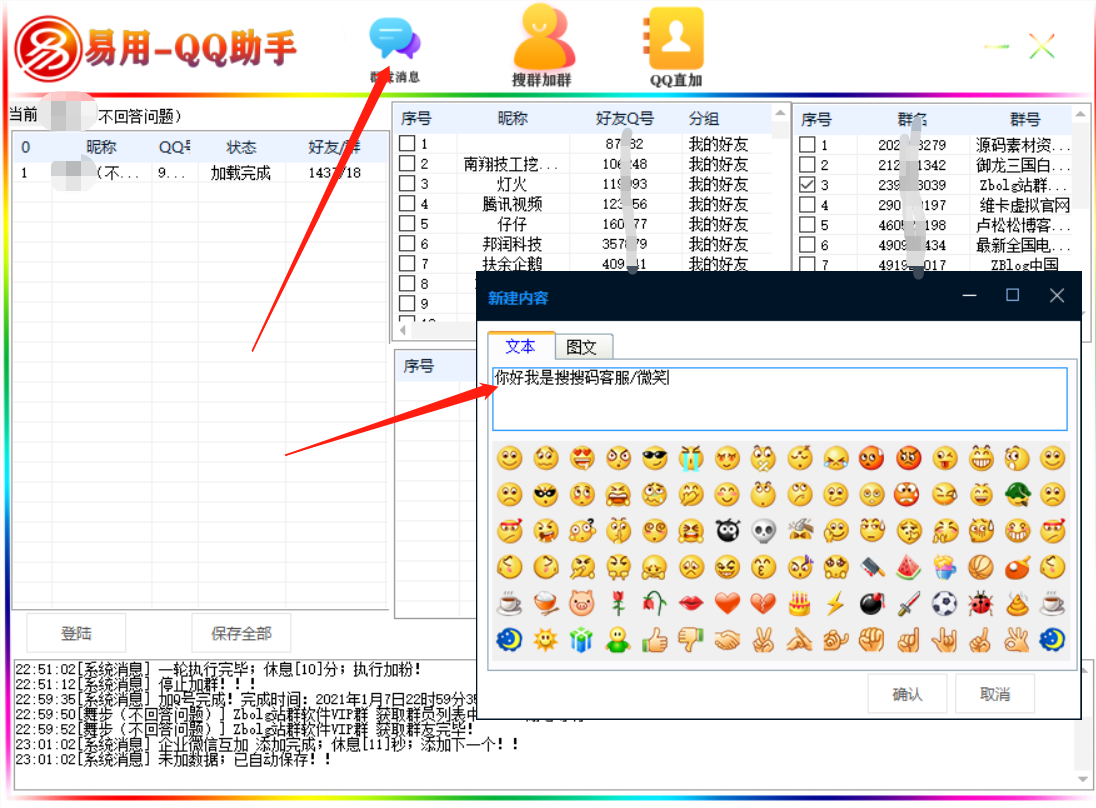Viewport: 1096px width, 808px height.
Task: Insert the victory hand emoji
Action: pos(763,640)
